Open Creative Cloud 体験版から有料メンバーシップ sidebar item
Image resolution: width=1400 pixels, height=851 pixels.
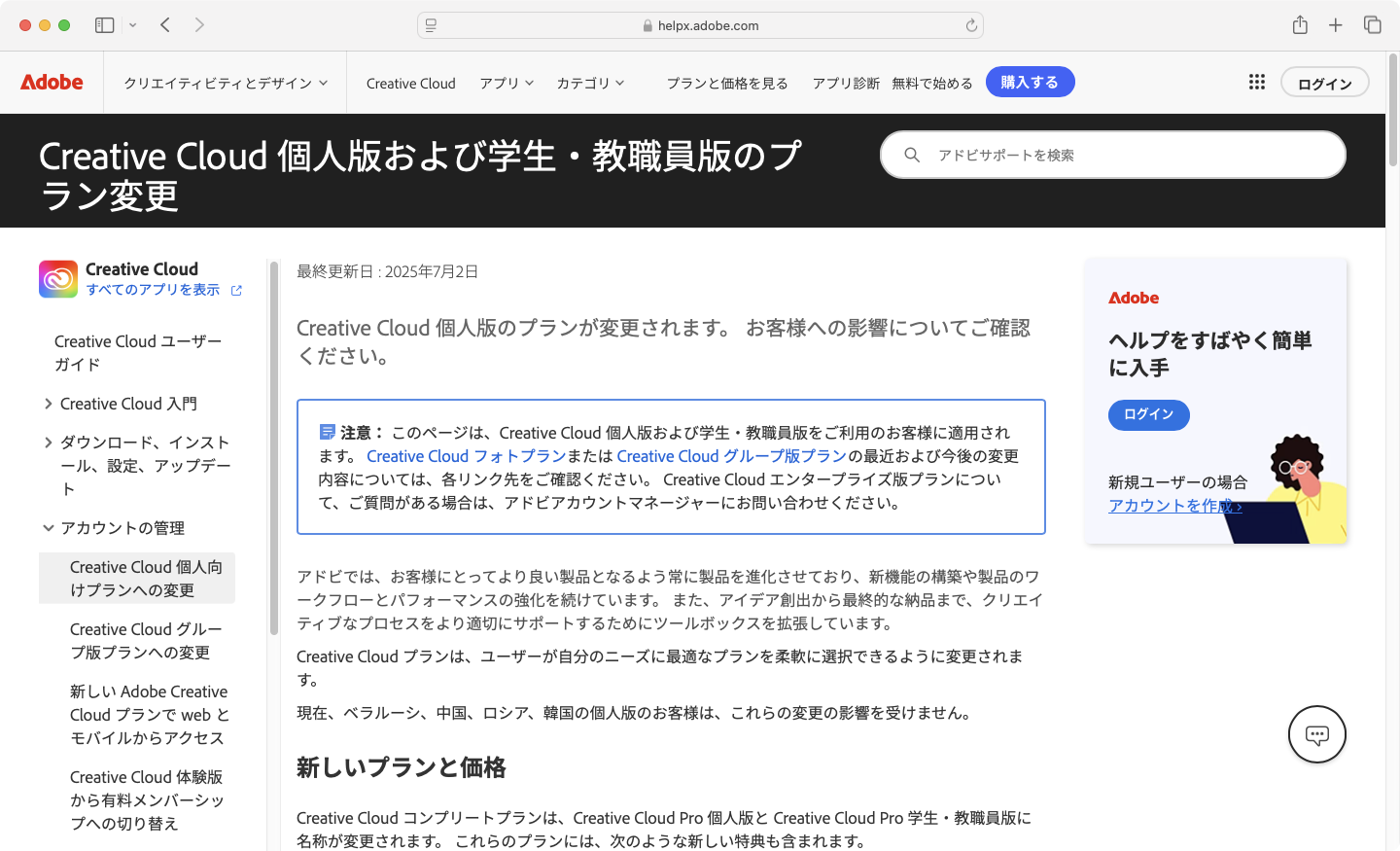point(147,800)
